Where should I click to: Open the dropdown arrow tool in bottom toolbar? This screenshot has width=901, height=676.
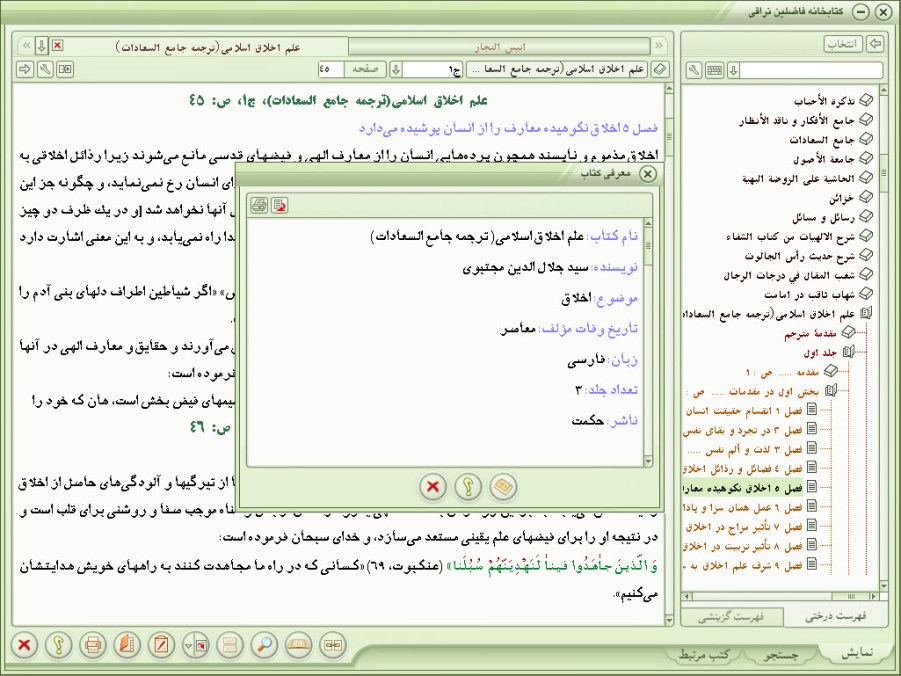click(x=195, y=644)
